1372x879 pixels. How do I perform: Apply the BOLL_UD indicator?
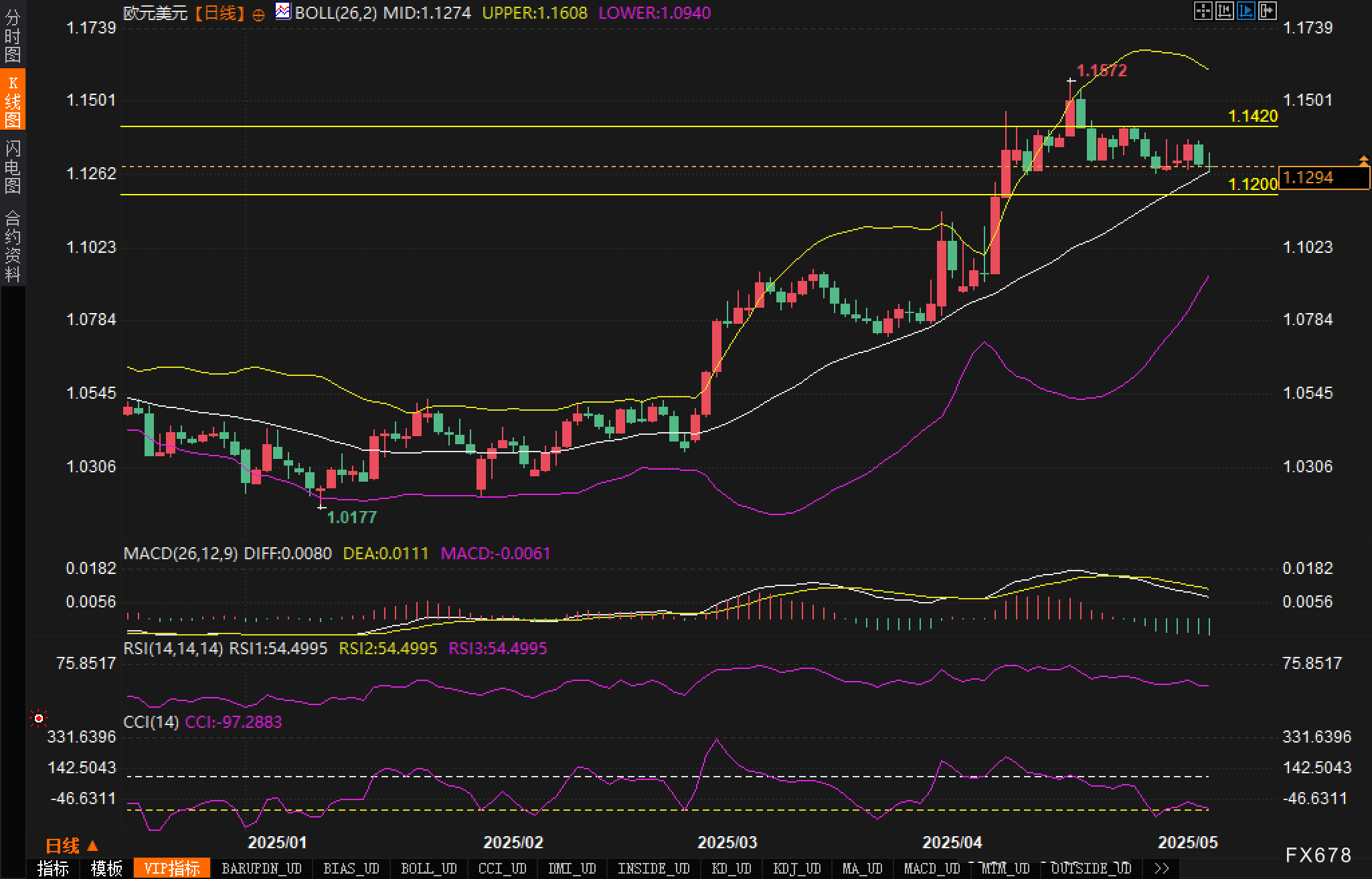pos(428,868)
